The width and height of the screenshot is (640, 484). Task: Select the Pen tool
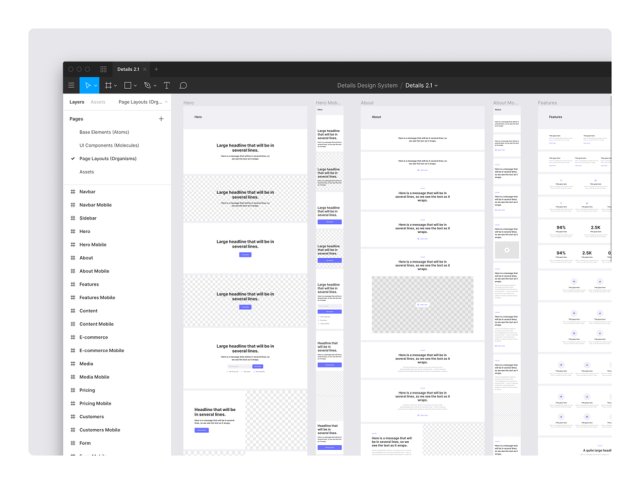click(x=147, y=85)
